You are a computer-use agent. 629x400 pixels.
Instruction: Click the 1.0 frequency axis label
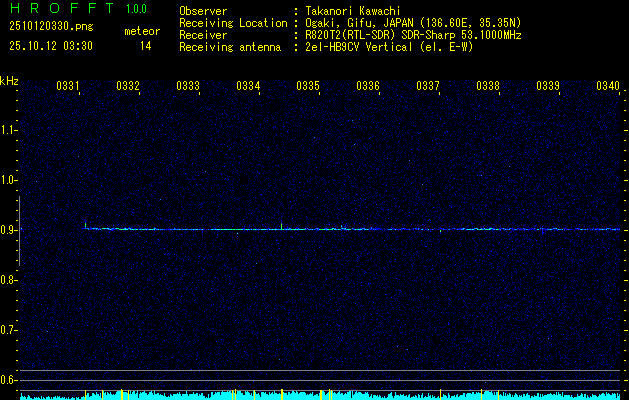[x=8, y=180]
